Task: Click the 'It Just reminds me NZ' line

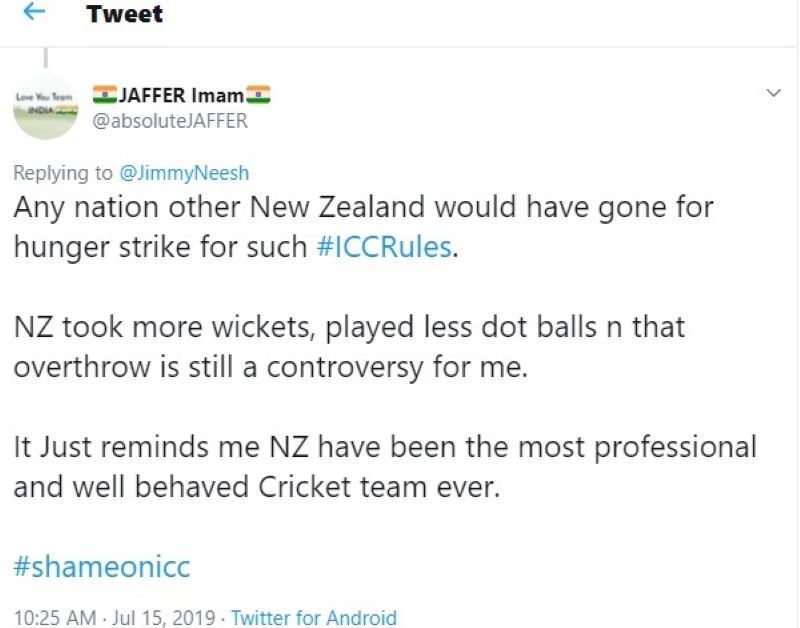Action: tap(384, 446)
